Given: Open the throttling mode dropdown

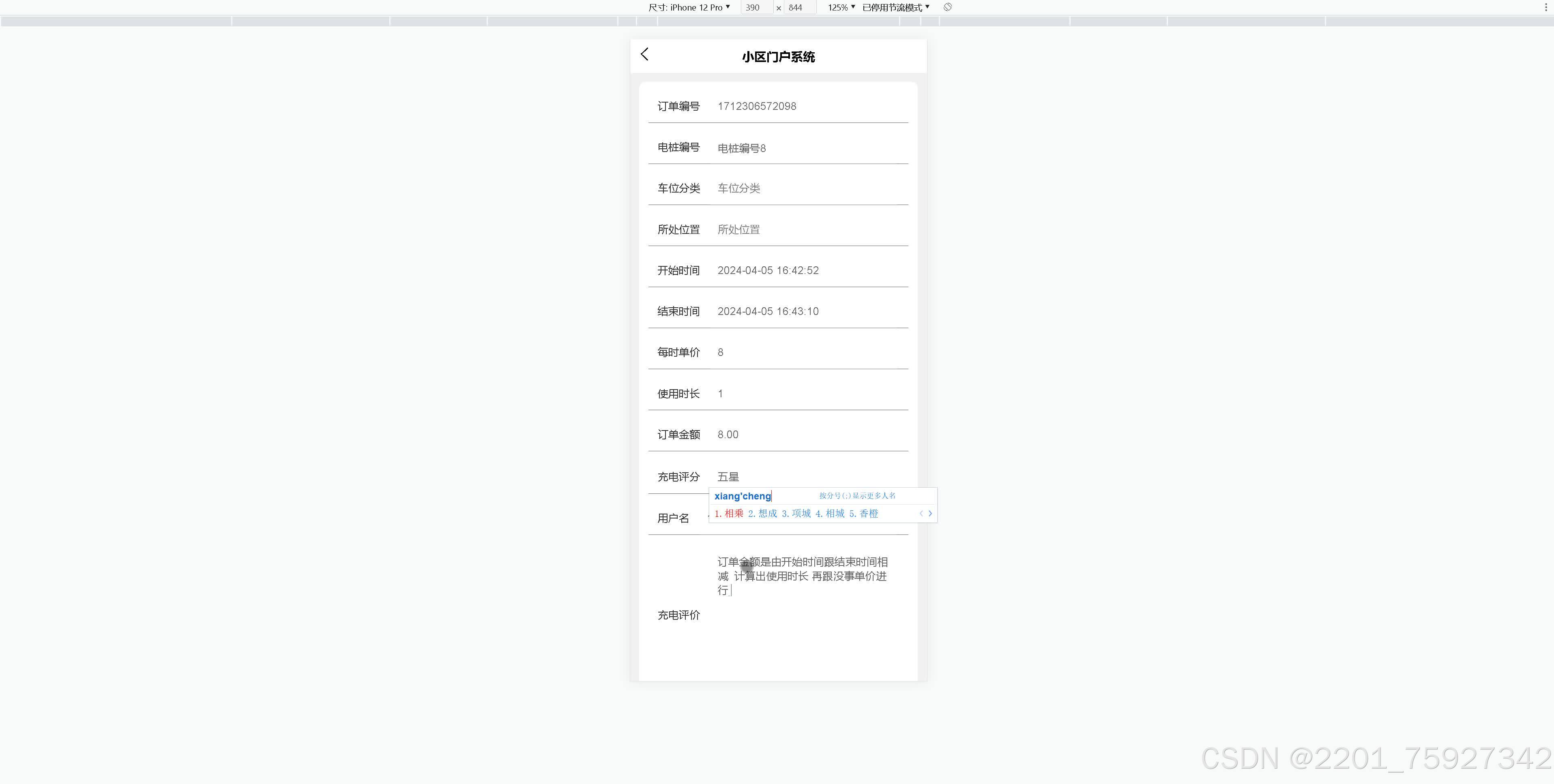Looking at the screenshot, I should pyautogui.click(x=896, y=7).
